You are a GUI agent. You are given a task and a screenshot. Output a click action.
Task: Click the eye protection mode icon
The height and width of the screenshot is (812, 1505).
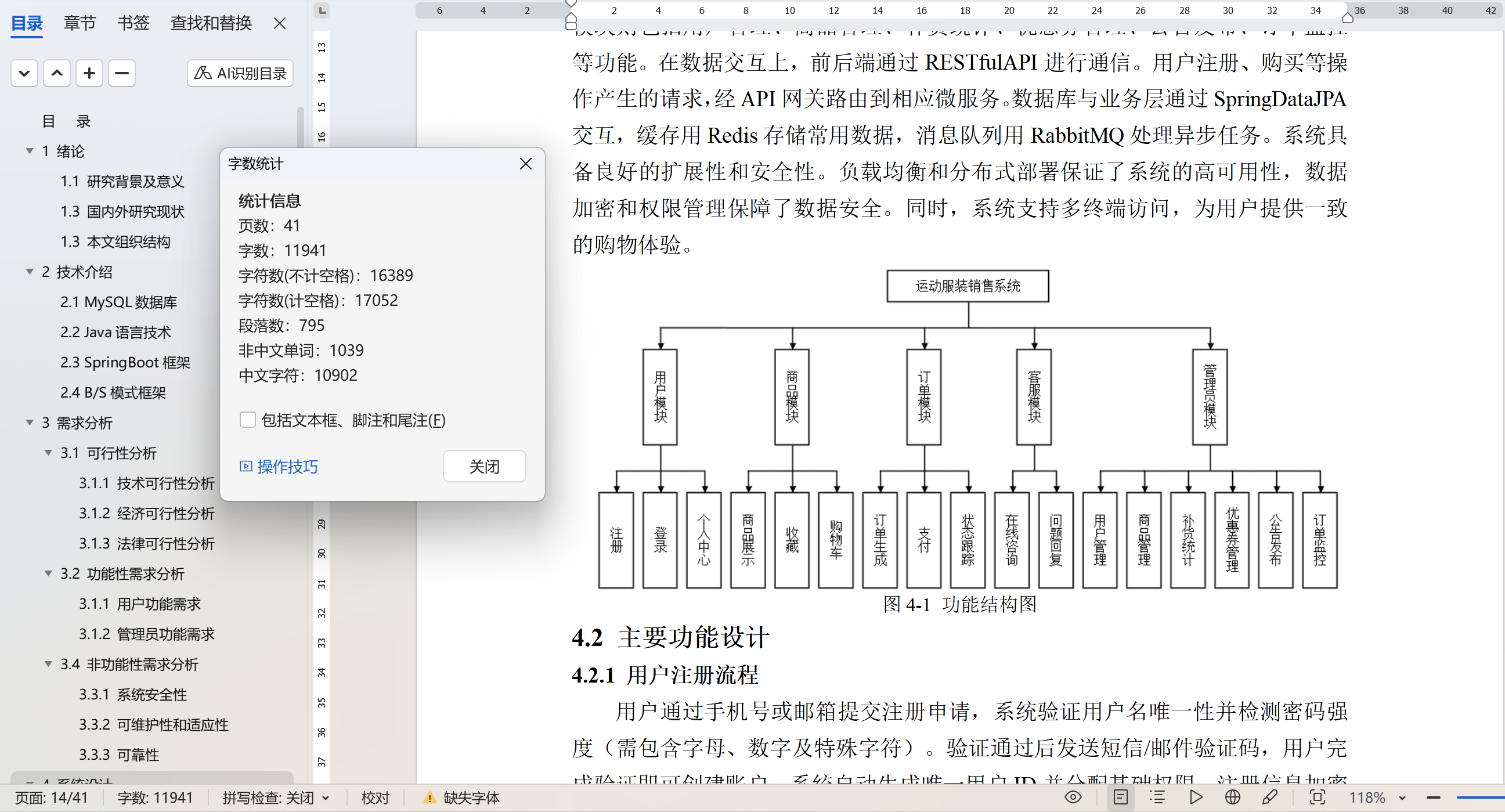1073,797
